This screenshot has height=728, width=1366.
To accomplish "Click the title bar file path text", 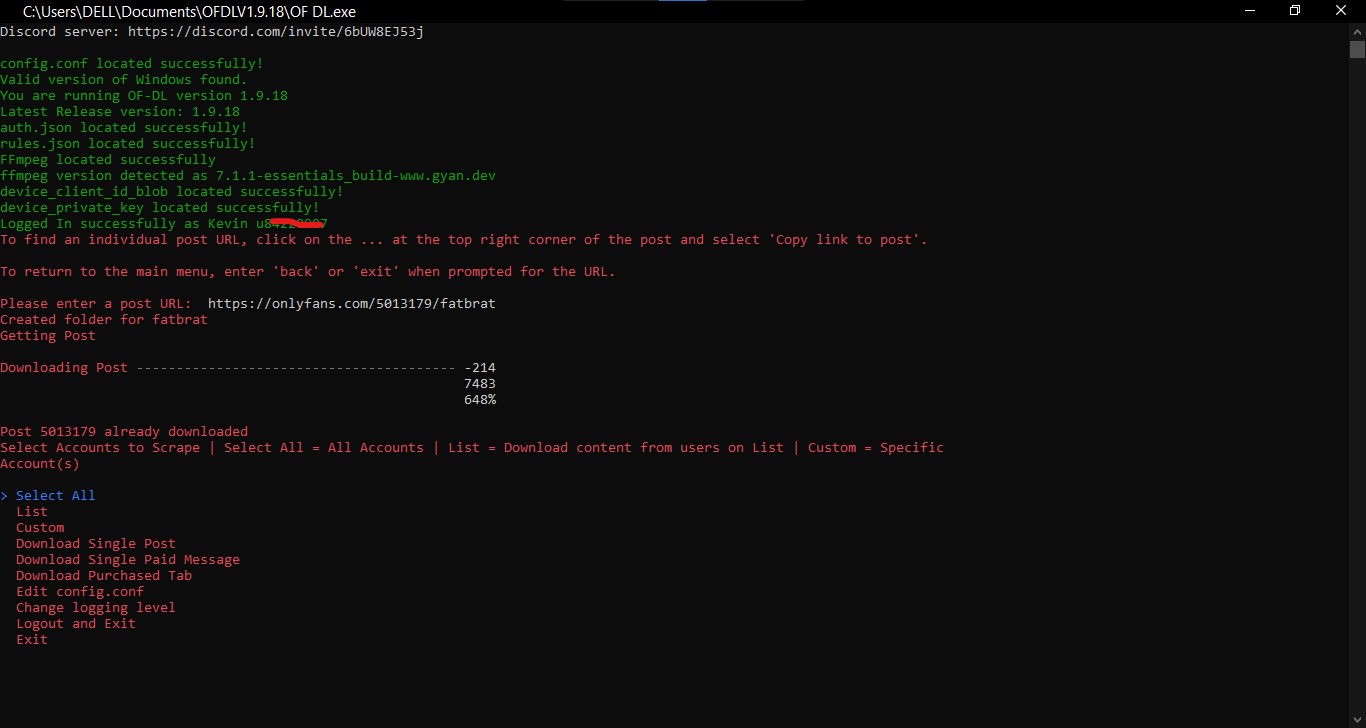I will (189, 11).
